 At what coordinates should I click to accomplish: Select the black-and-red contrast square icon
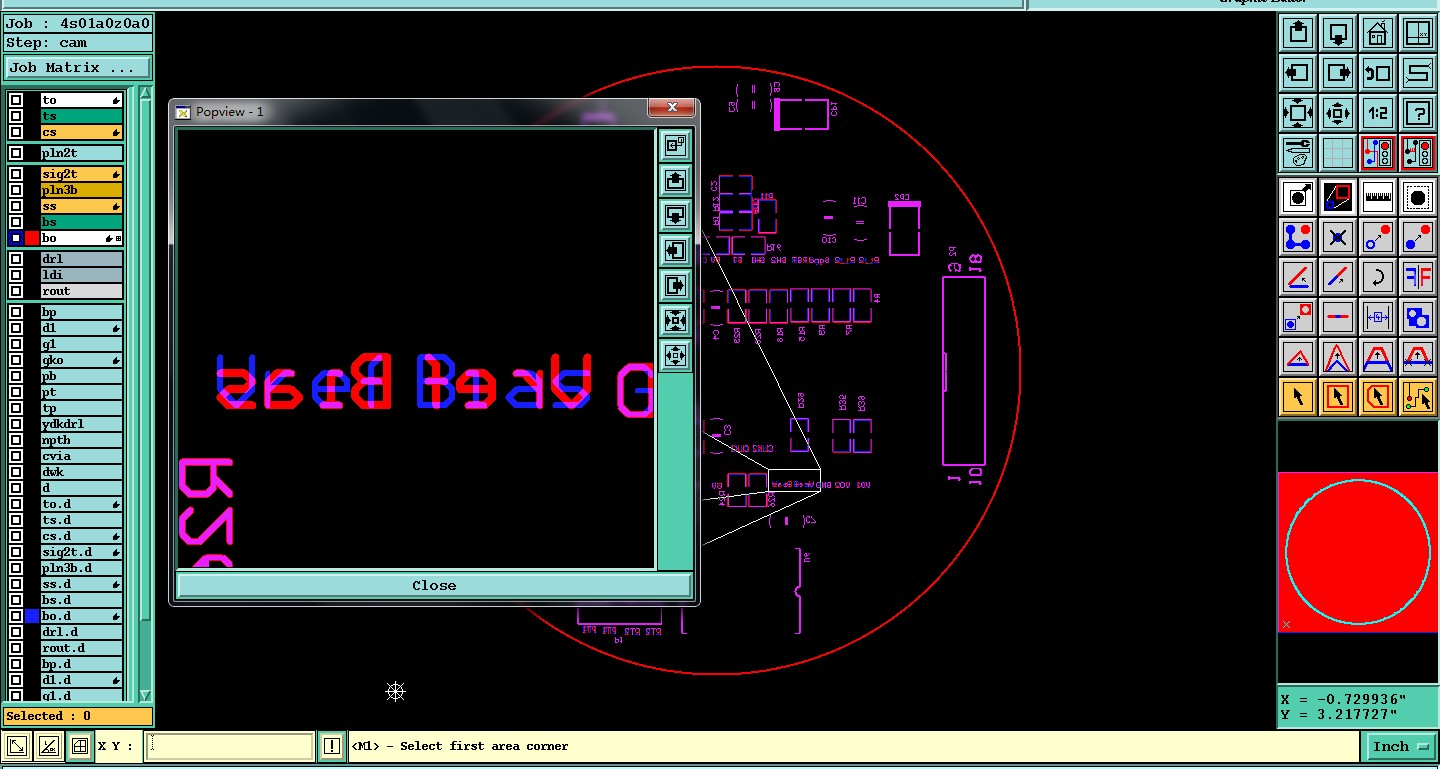[x=1338, y=197]
